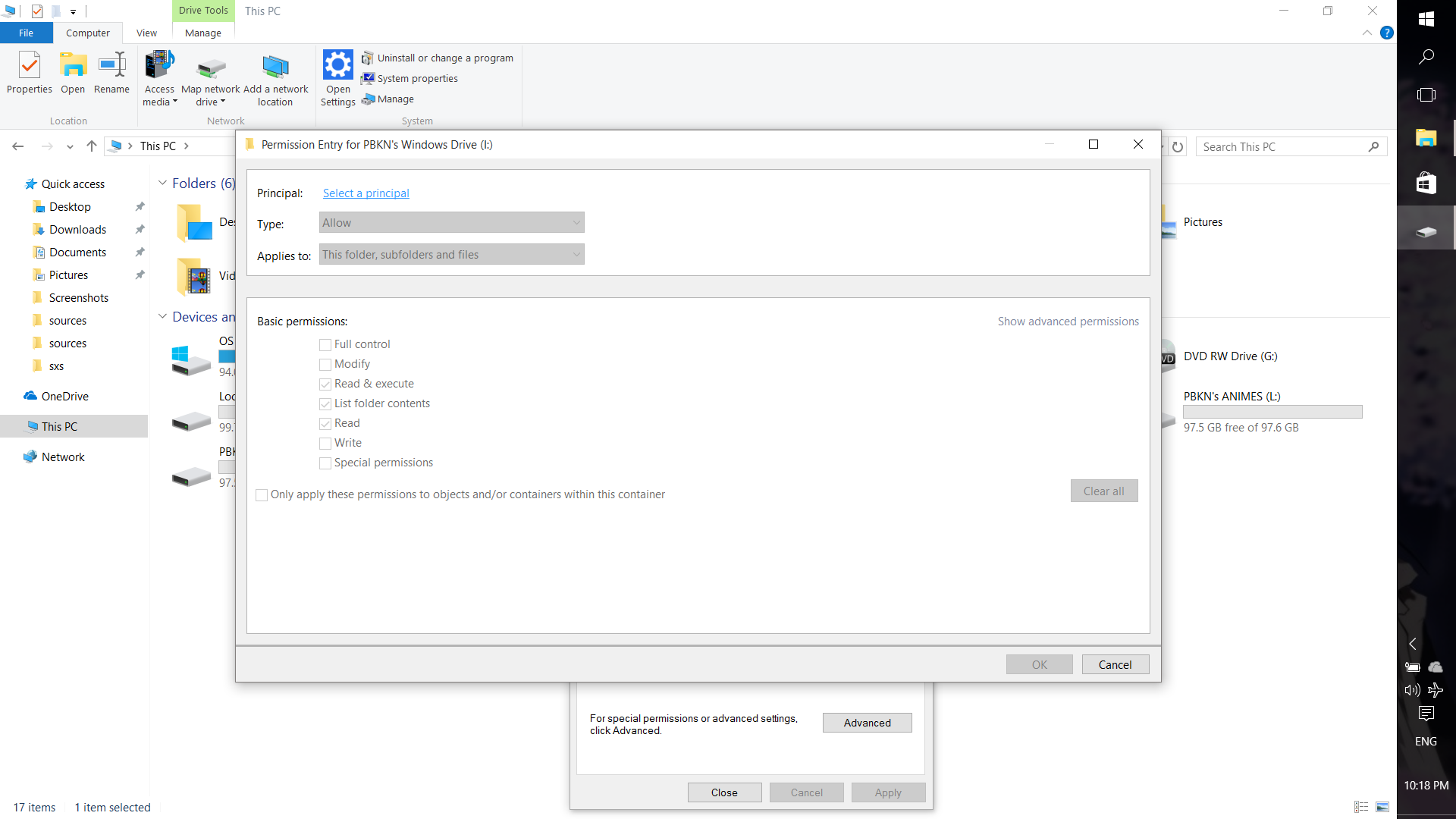Switch to the View ribbon tab
The height and width of the screenshot is (819, 1456).
coord(146,33)
